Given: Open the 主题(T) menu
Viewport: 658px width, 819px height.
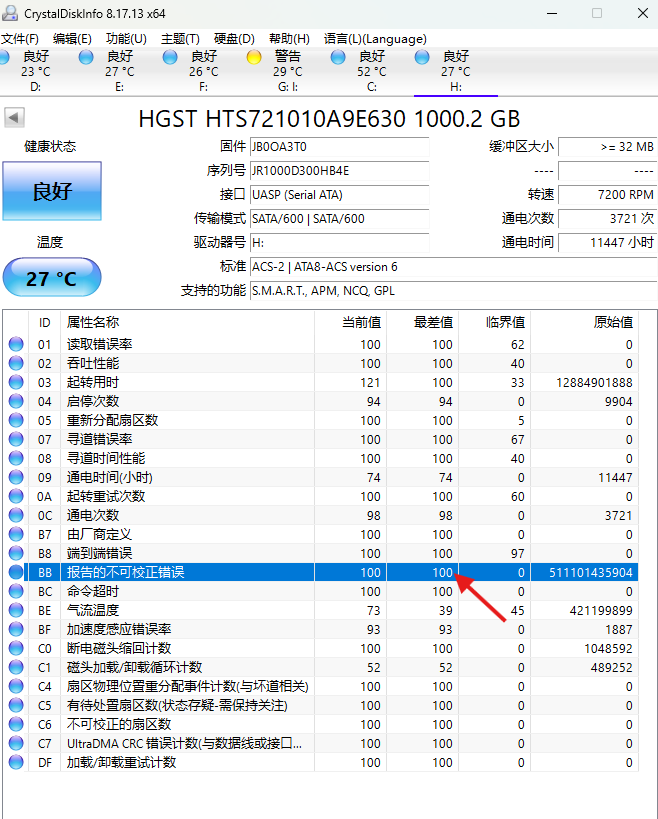Looking at the screenshot, I should (x=180, y=39).
